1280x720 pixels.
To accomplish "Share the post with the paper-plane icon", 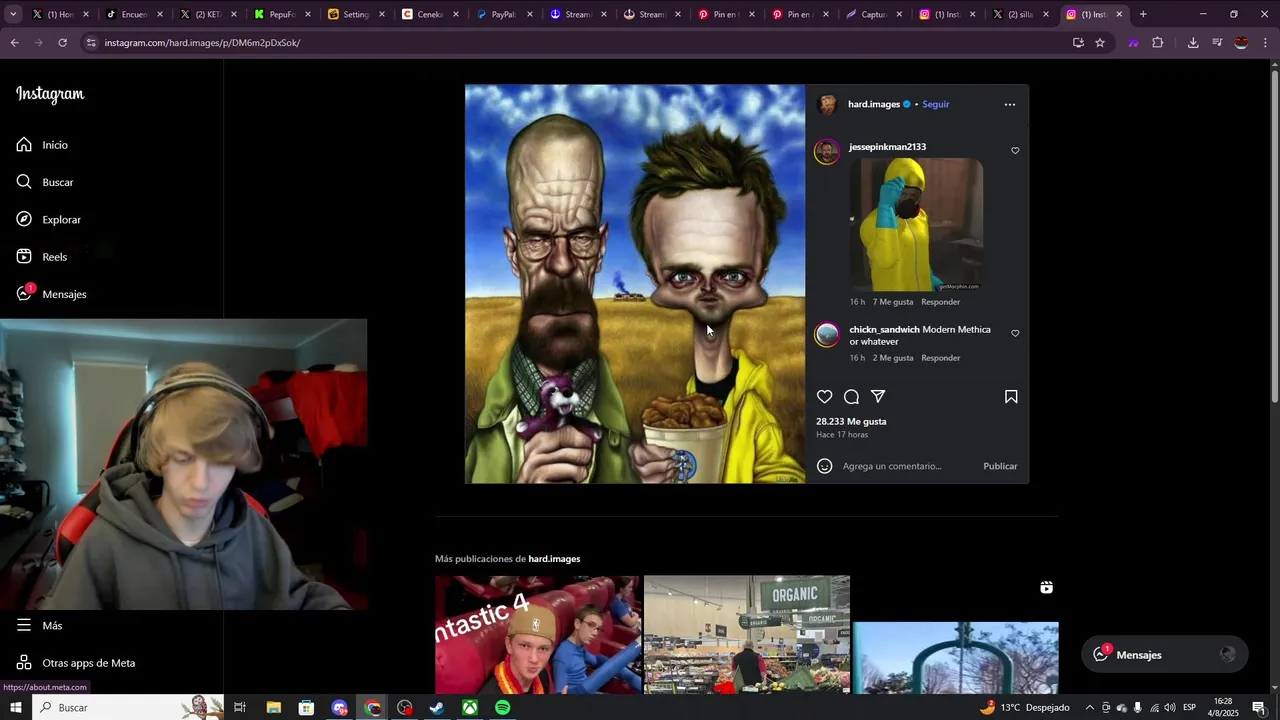I will (878, 397).
